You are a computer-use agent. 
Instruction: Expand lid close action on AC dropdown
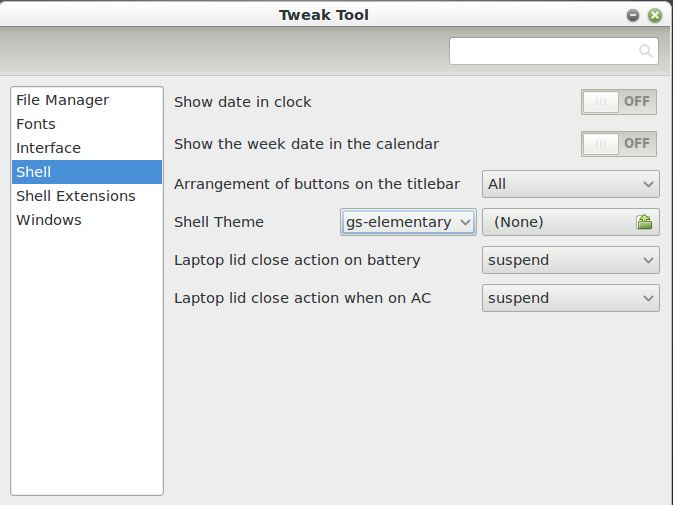570,298
